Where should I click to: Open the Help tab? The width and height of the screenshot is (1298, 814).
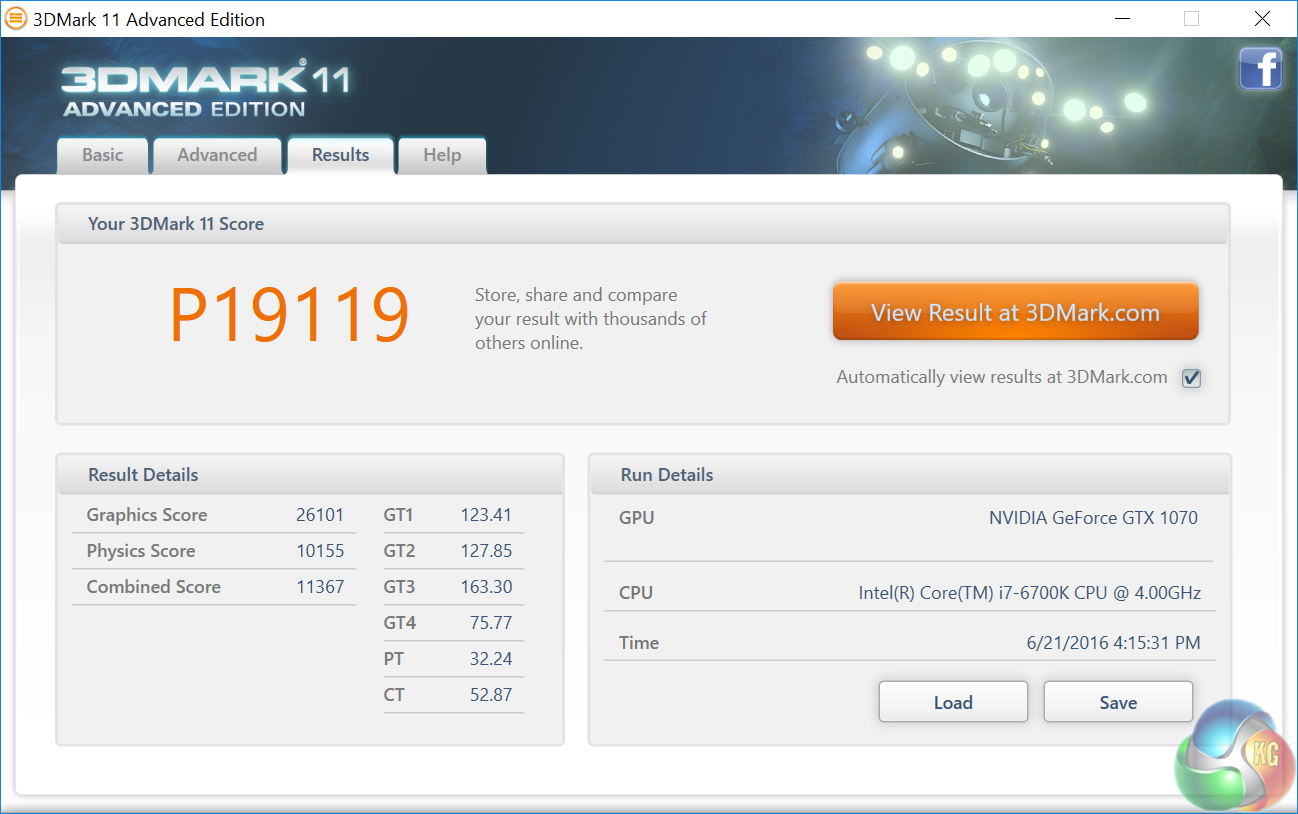point(442,155)
